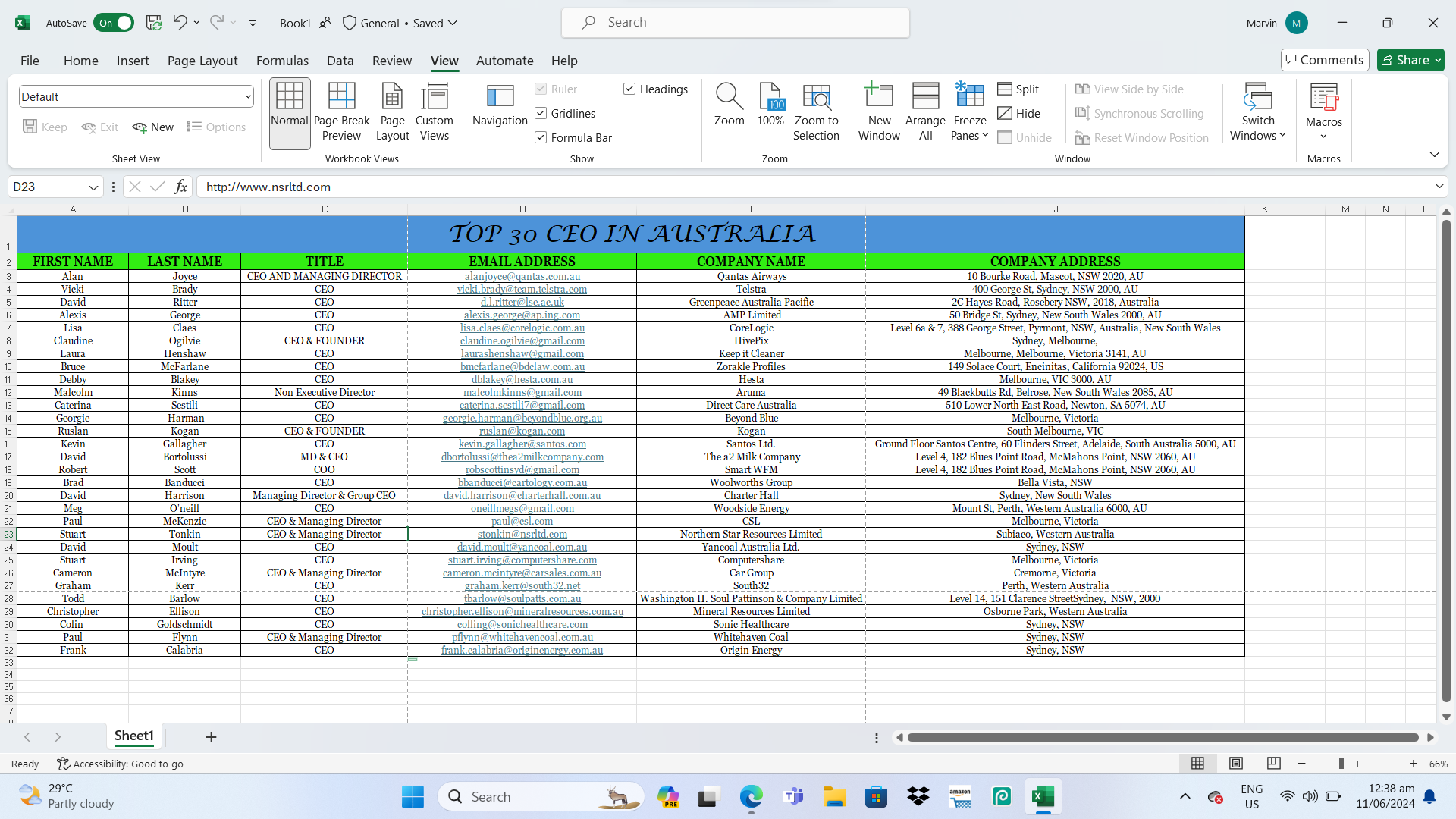The width and height of the screenshot is (1456, 819).
Task: Click the Undo arrow
Action: (180, 23)
